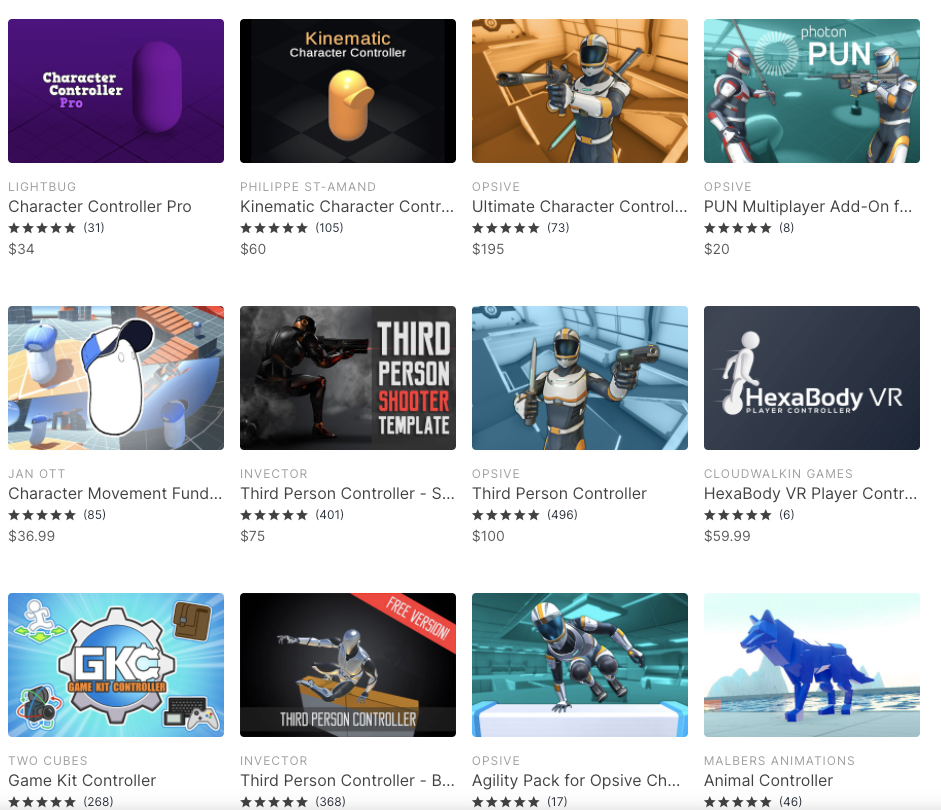941x810 pixels.
Task: Click the Agility Pack for Opsive title
Action: (x=576, y=780)
